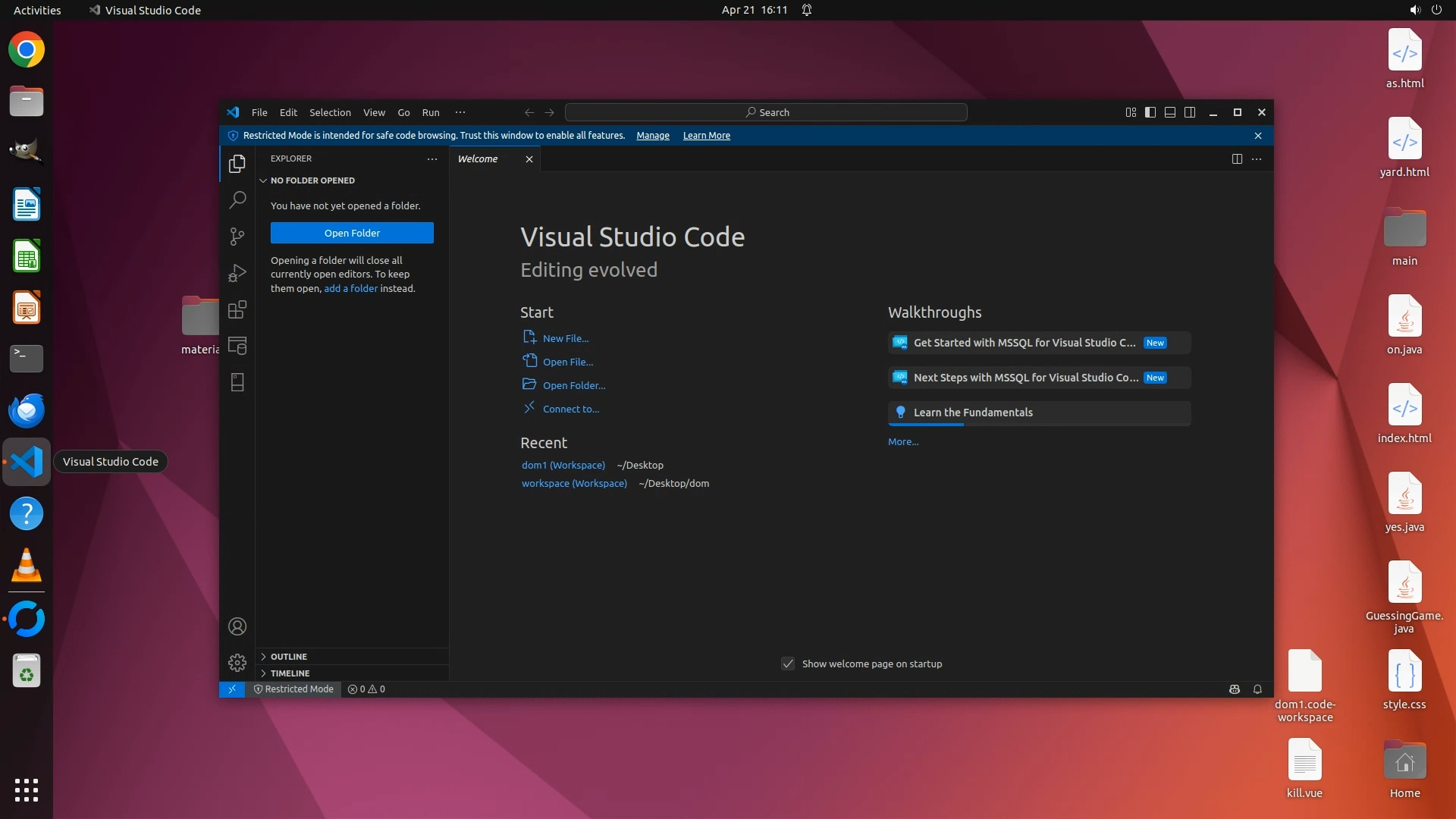This screenshot has height=819, width=1456.
Task: Toggle show welcome page on startup checkbox
Action: tap(788, 664)
